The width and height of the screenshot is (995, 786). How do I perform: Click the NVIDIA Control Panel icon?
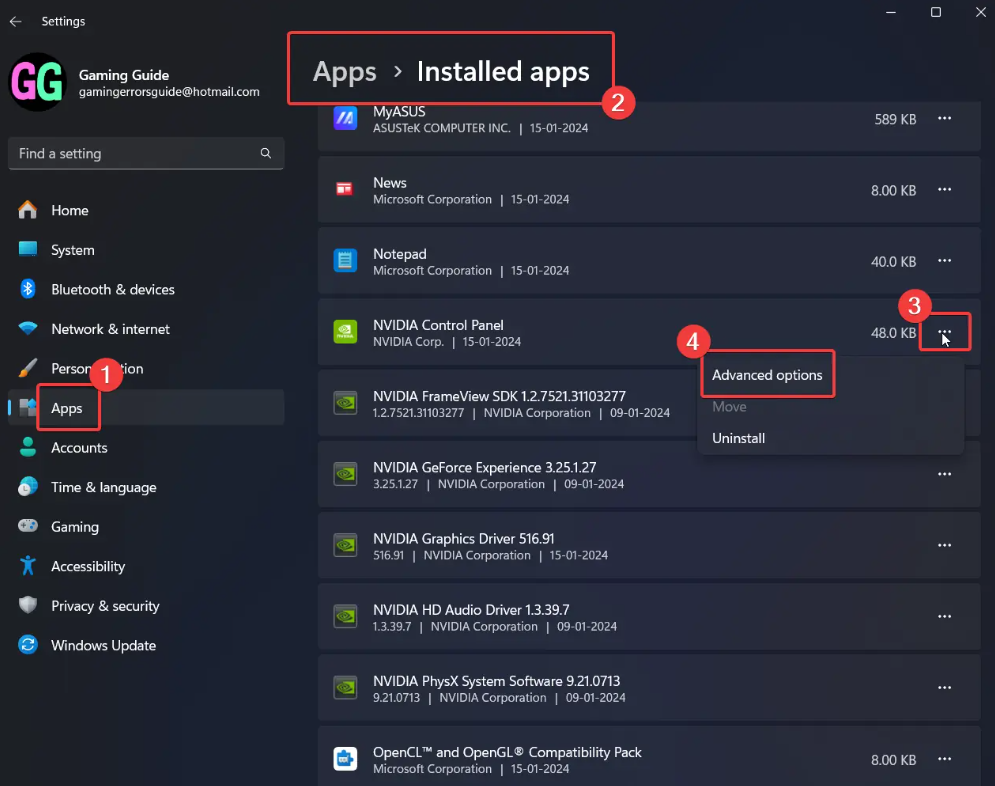(x=345, y=332)
